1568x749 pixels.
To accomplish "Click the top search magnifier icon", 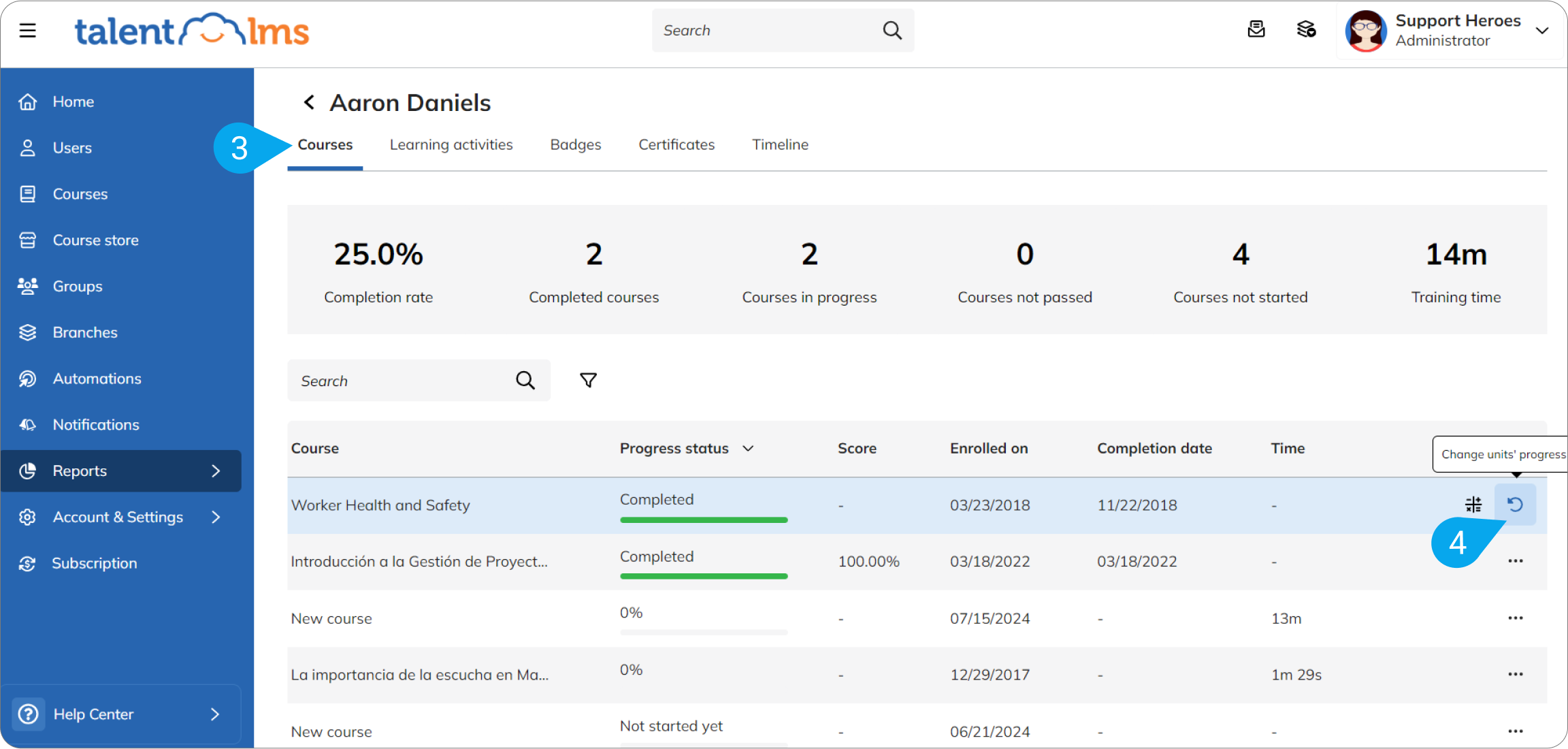I will coord(892,31).
